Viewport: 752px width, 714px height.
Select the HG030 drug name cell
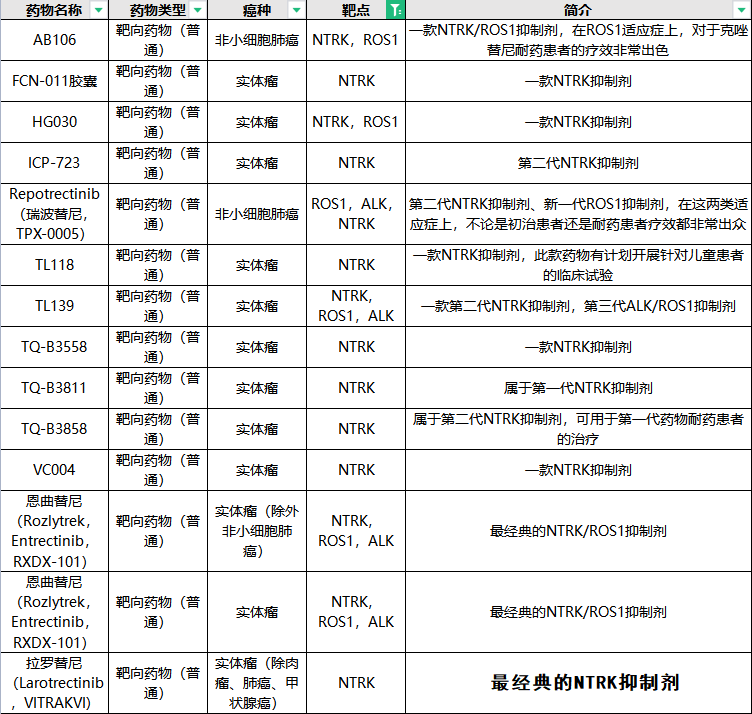pos(55,122)
